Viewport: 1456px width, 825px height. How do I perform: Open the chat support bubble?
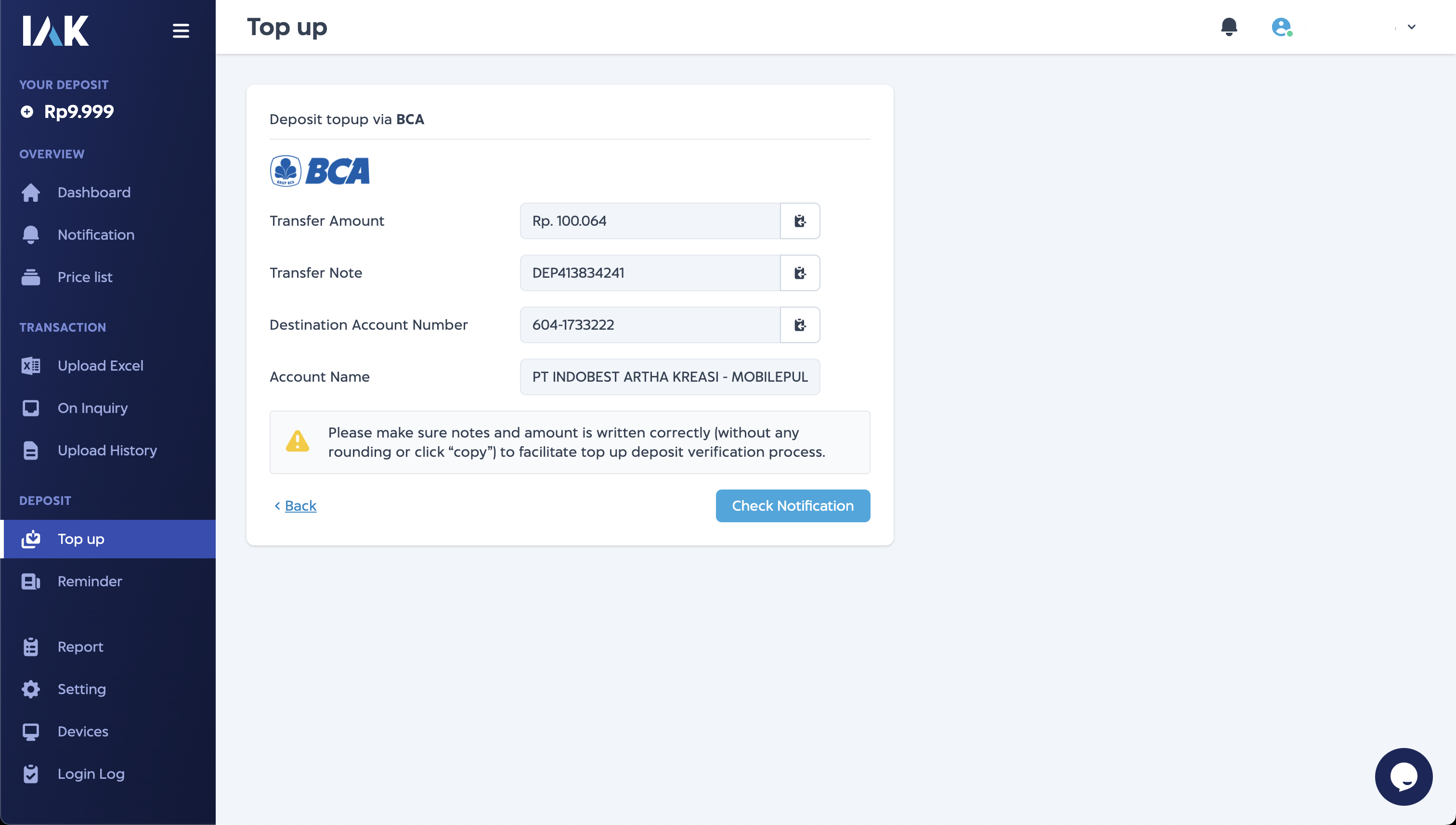click(x=1404, y=776)
